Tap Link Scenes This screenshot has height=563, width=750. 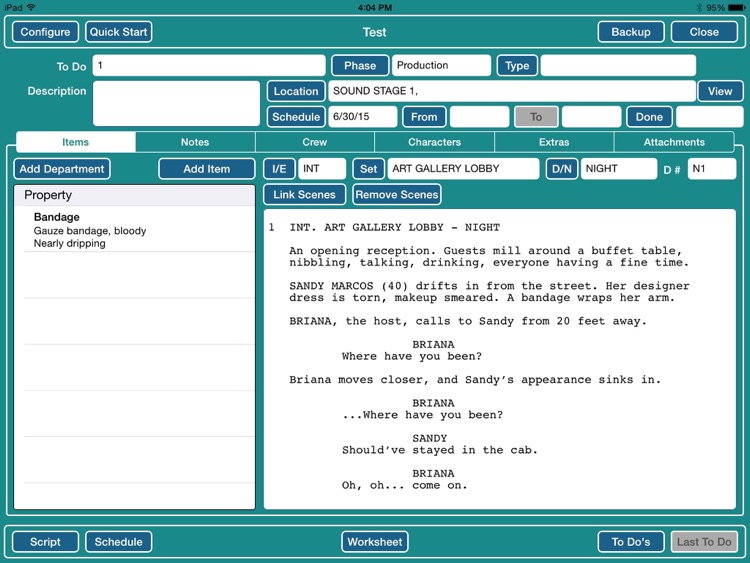tap(304, 195)
